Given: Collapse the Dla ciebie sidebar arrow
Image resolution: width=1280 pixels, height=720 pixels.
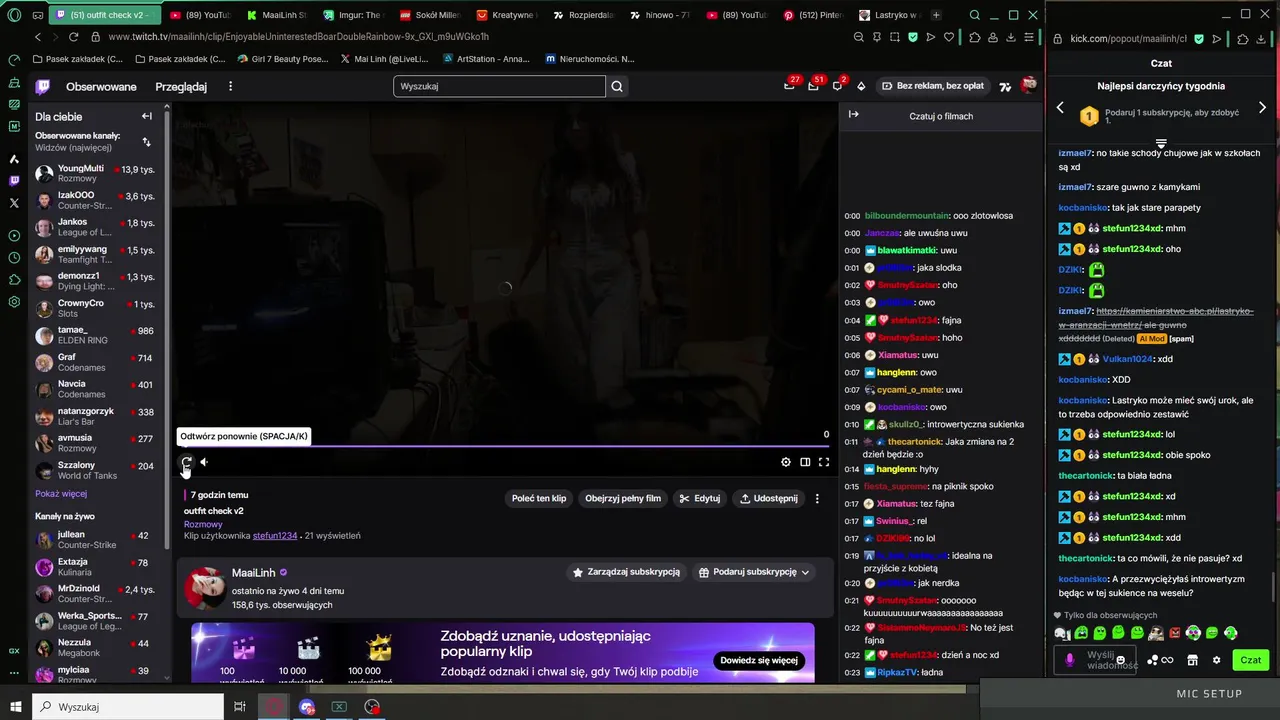Looking at the screenshot, I should [x=147, y=116].
